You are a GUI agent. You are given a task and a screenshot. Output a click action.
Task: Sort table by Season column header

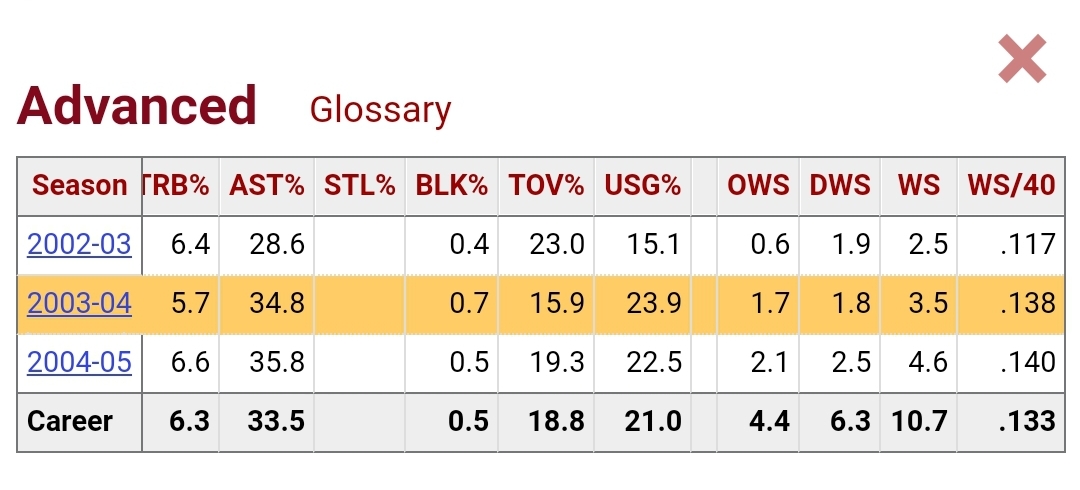pos(79,185)
